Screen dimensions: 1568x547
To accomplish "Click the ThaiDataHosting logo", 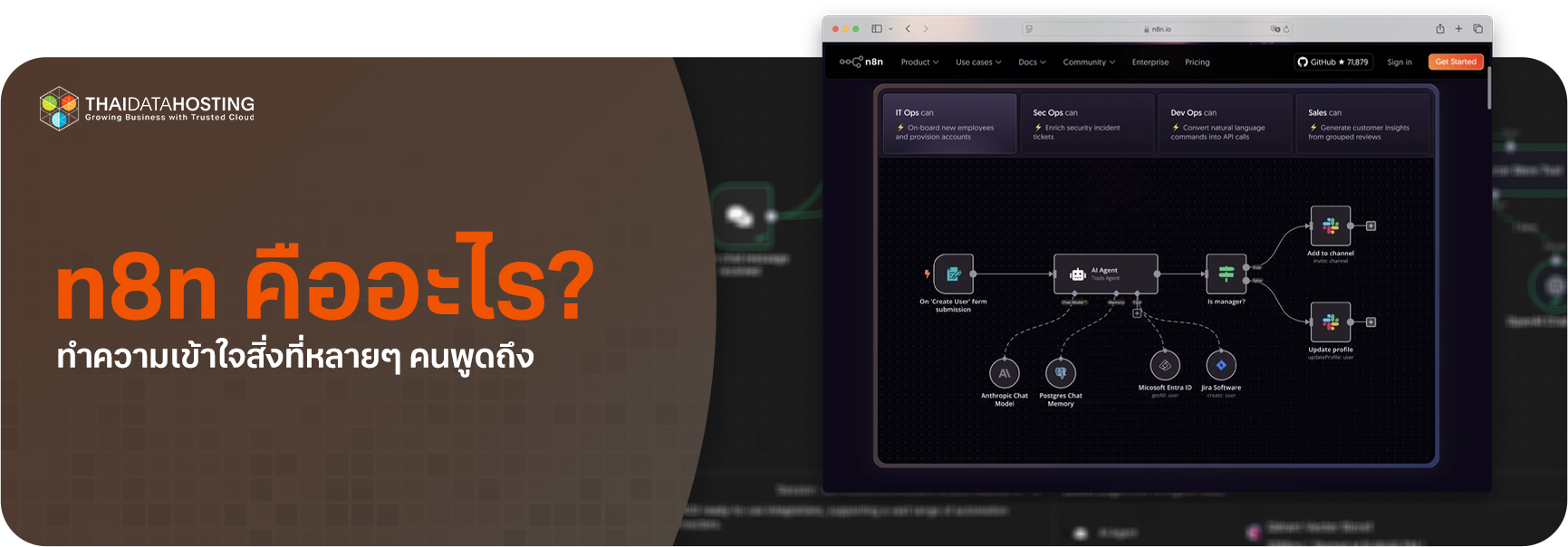I will [x=147, y=109].
